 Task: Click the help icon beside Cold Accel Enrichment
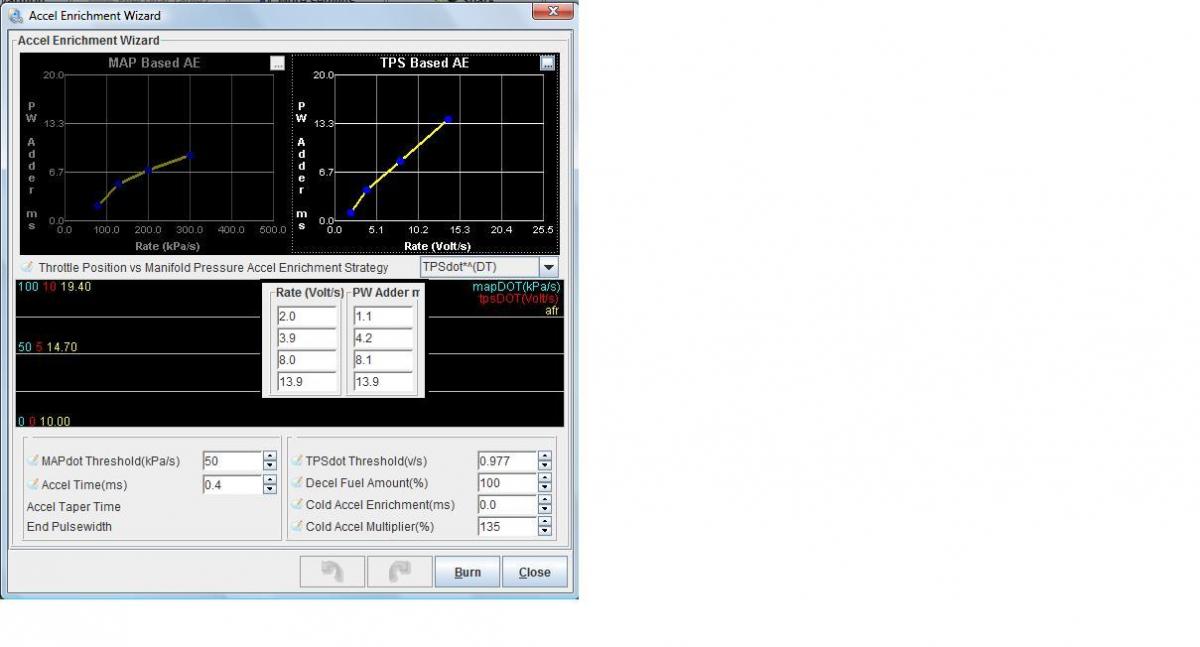point(297,505)
